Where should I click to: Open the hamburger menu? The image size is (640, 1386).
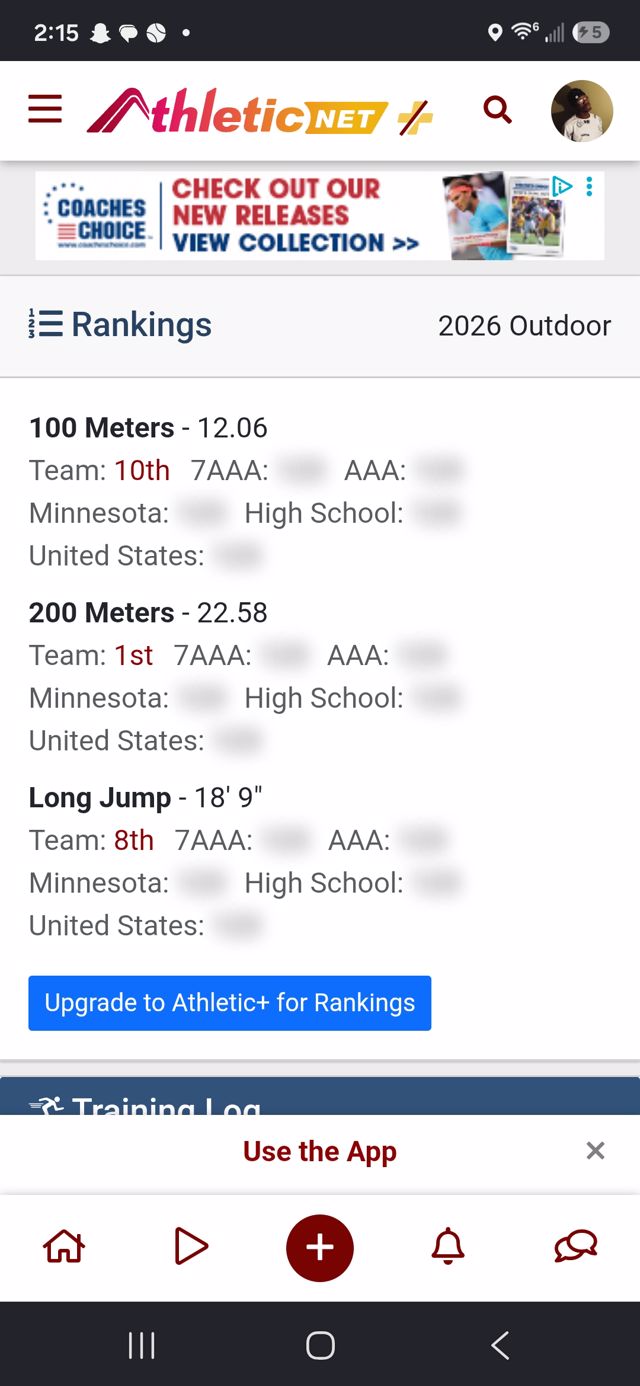pyautogui.click(x=45, y=109)
